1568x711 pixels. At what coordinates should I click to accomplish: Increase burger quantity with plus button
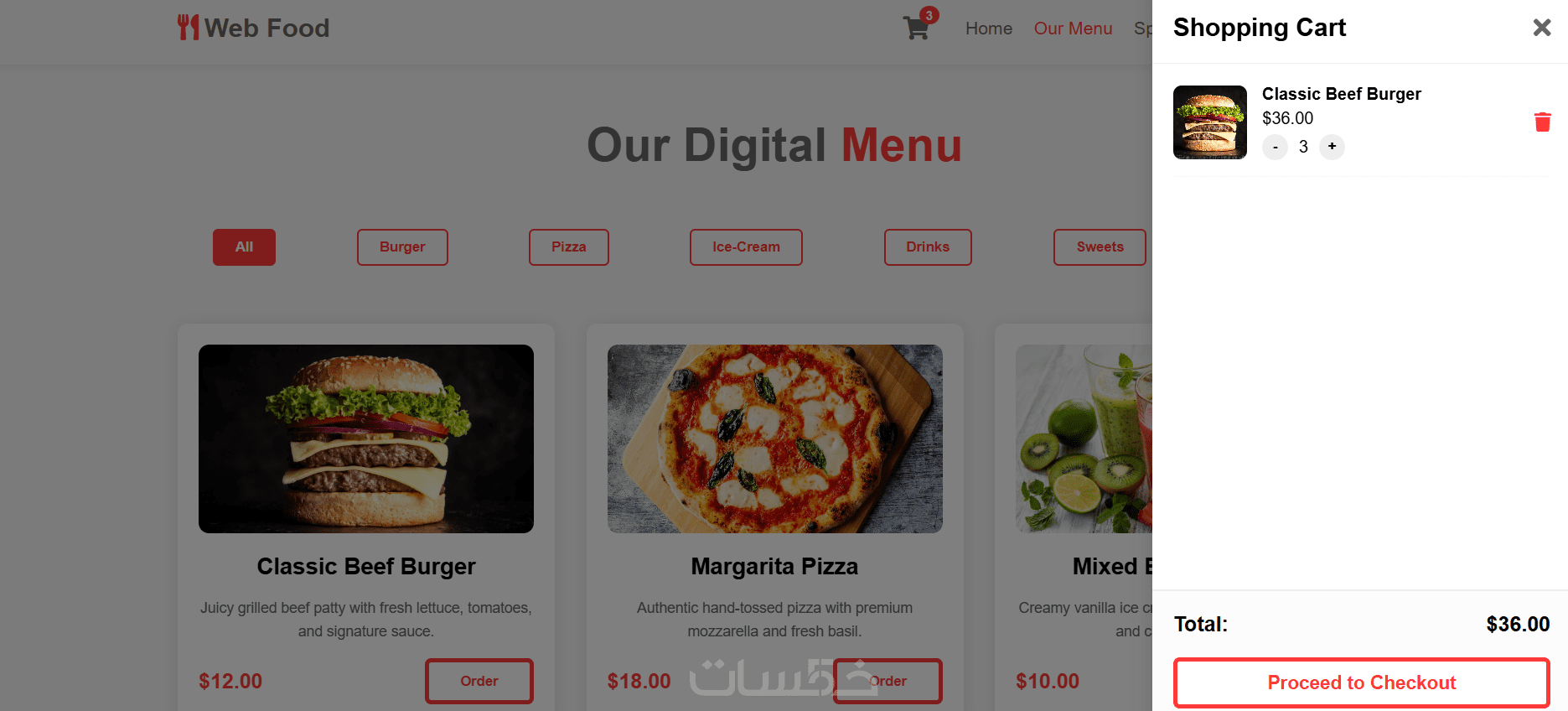[x=1332, y=147]
